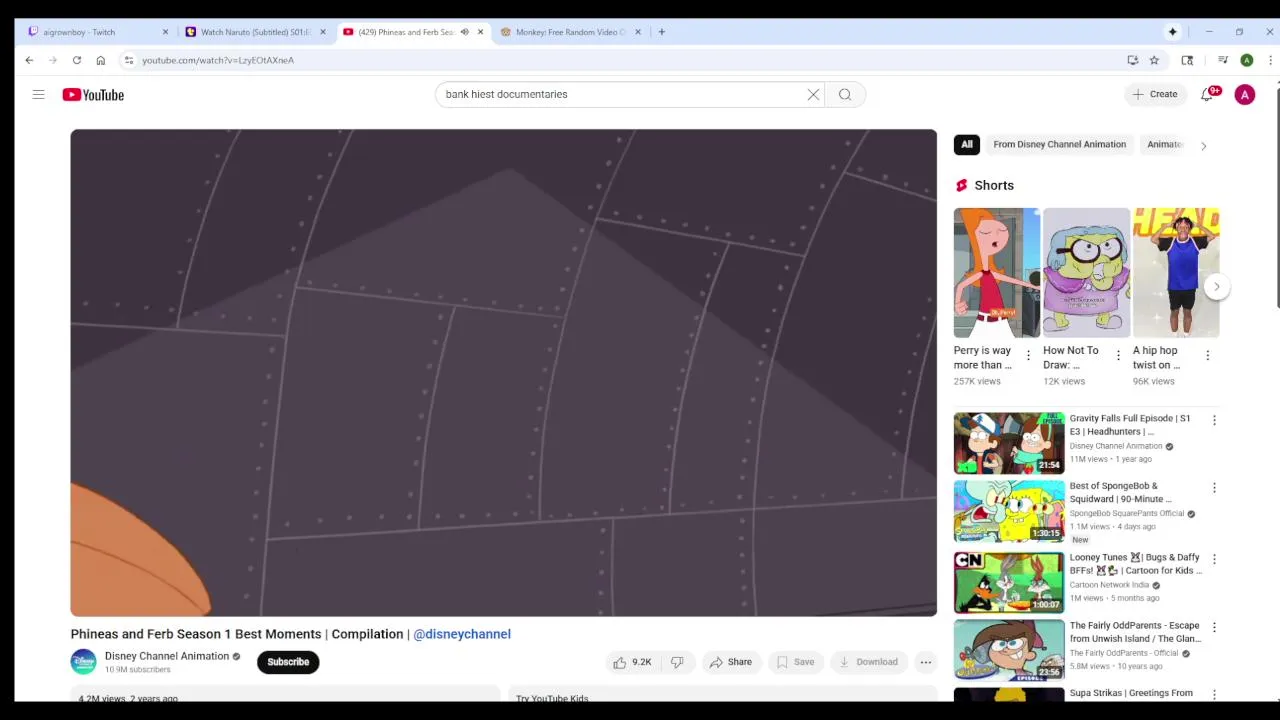
Task: Reveal more filter chips with the arrow
Action: pos(1203,145)
